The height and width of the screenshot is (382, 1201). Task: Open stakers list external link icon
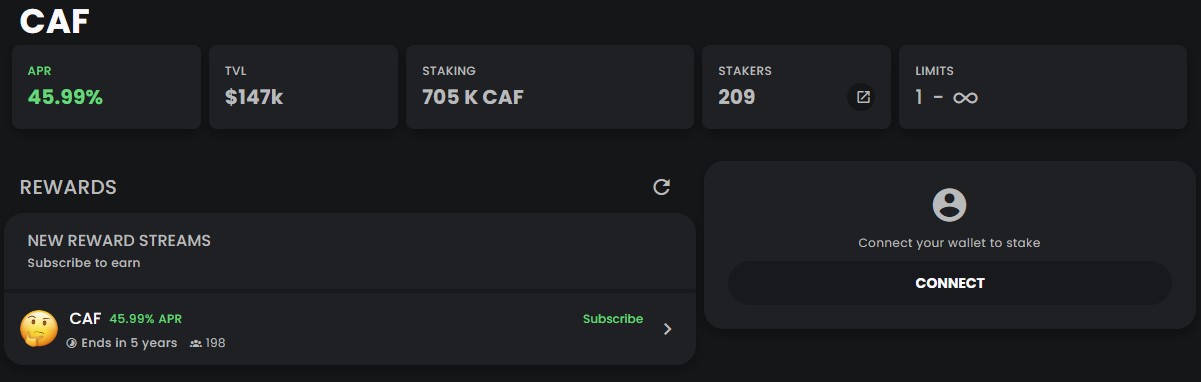[863, 98]
